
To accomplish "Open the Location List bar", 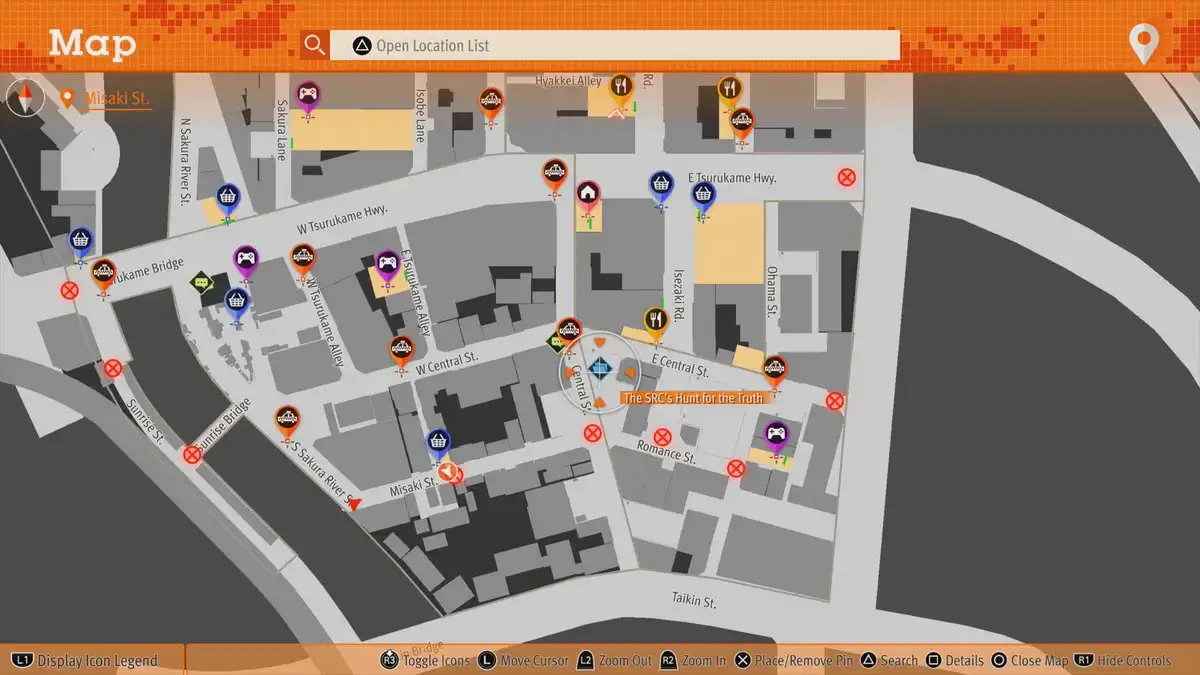I will click(x=615, y=45).
